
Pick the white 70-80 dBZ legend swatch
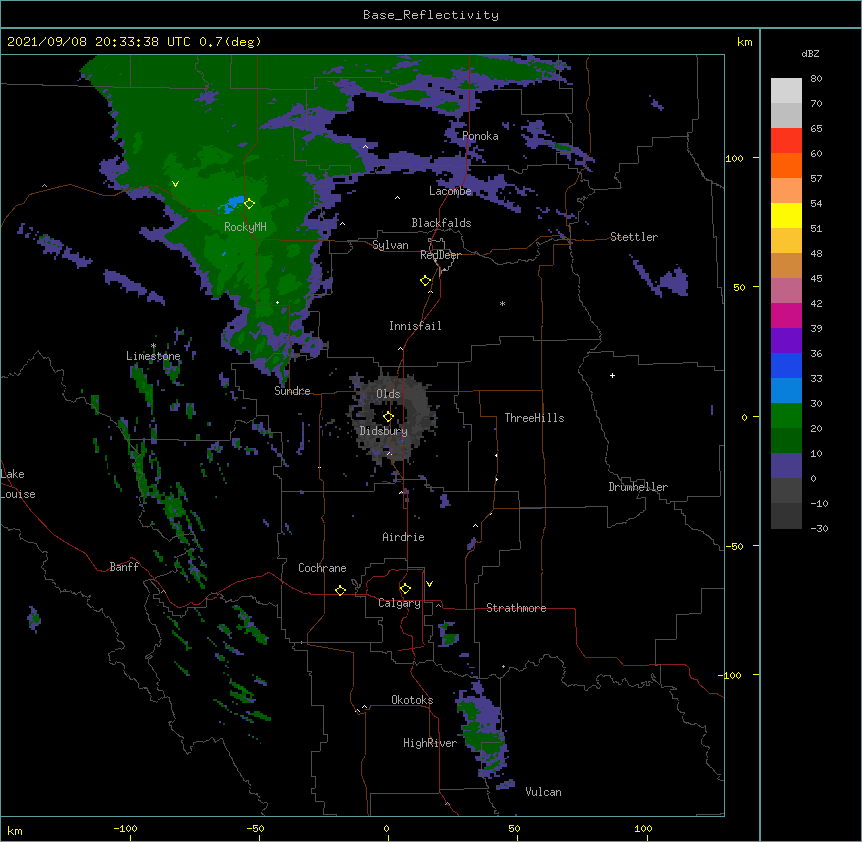click(786, 90)
